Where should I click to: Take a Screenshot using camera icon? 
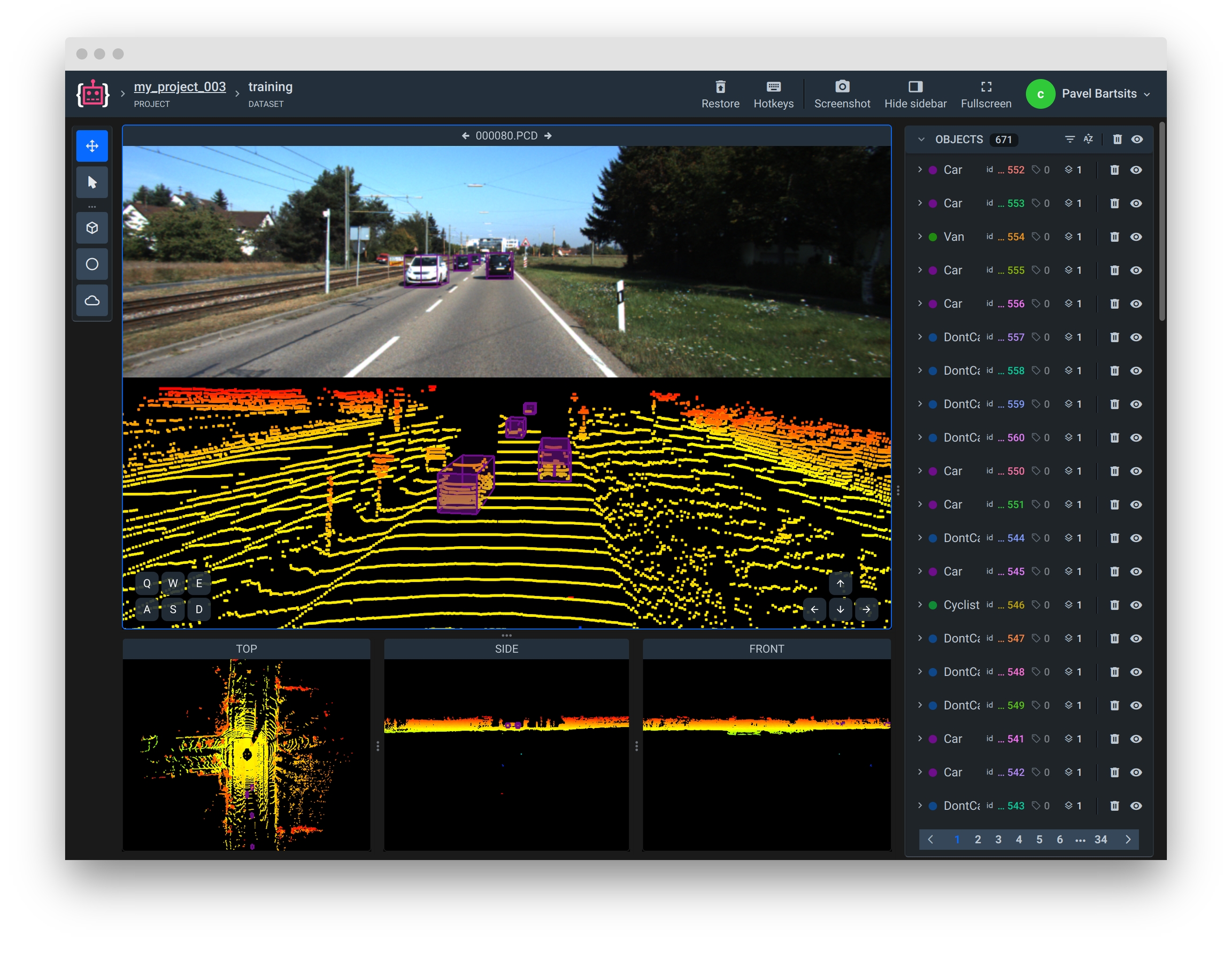(842, 94)
